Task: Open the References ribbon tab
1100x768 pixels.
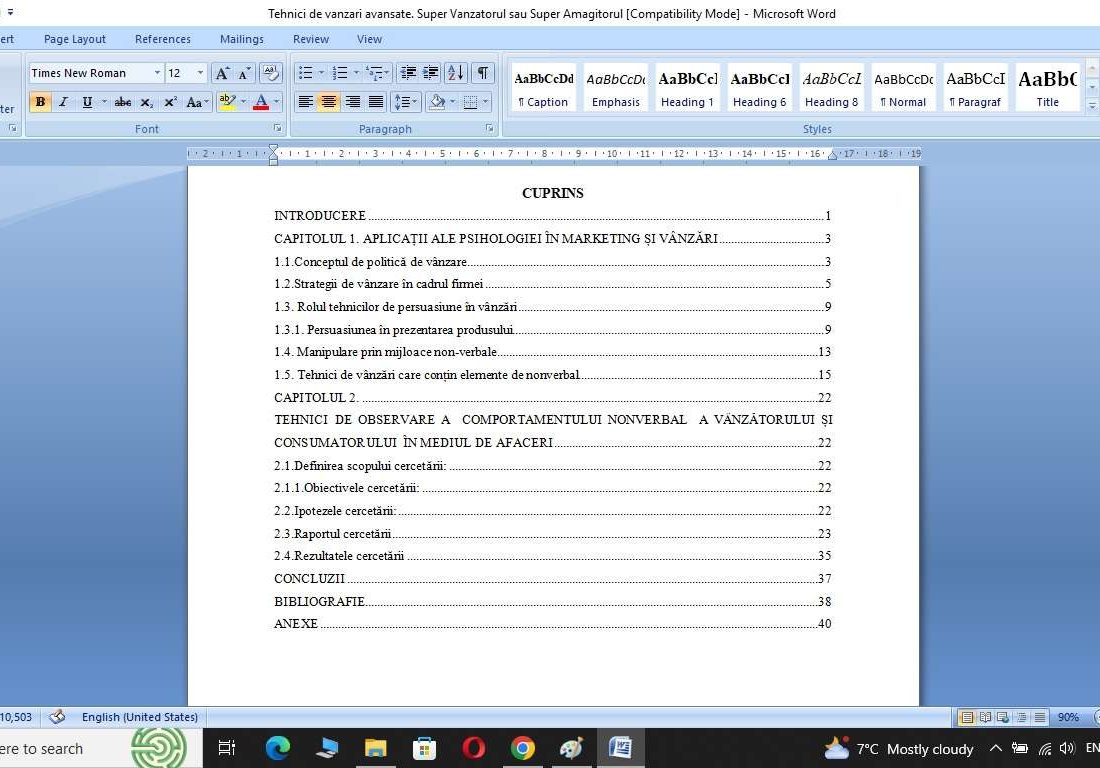Action: click(x=162, y=39)
